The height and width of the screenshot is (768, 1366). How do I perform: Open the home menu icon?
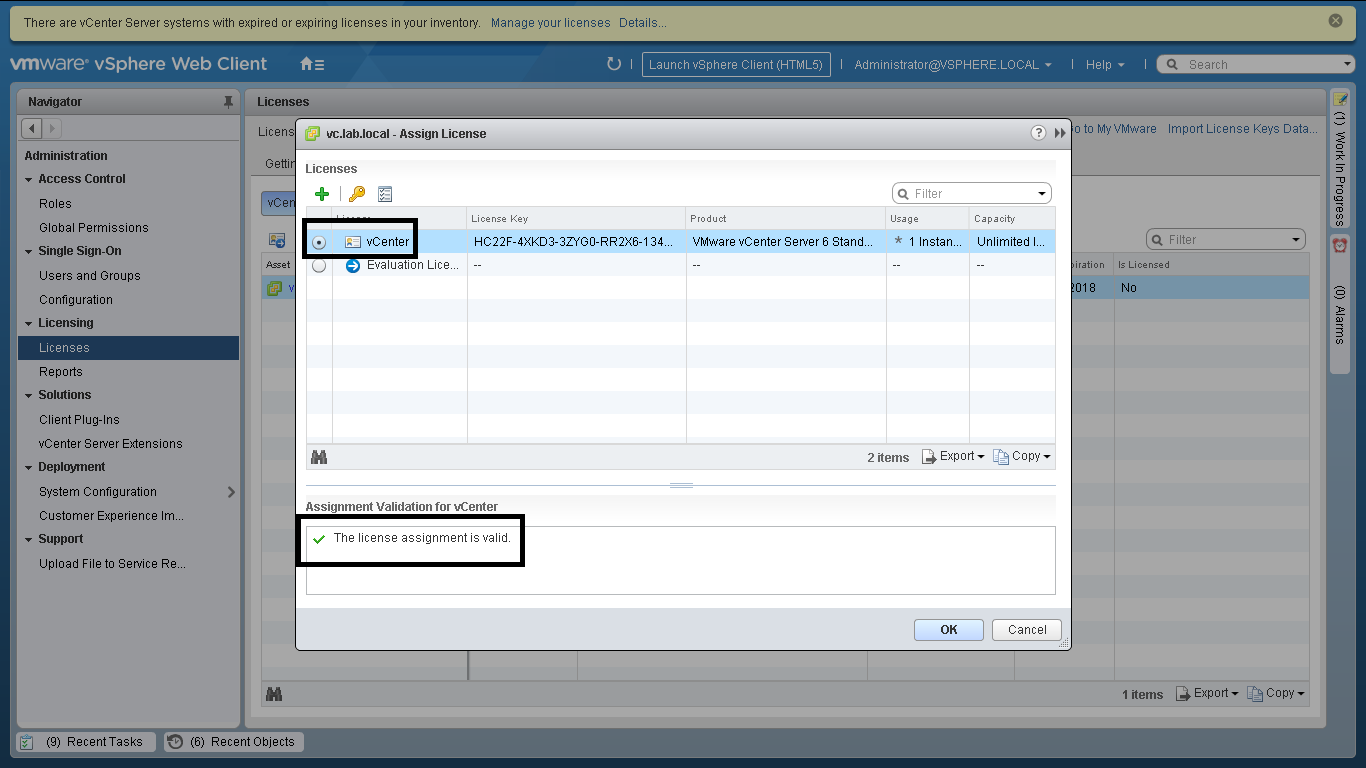click(312, 64)
